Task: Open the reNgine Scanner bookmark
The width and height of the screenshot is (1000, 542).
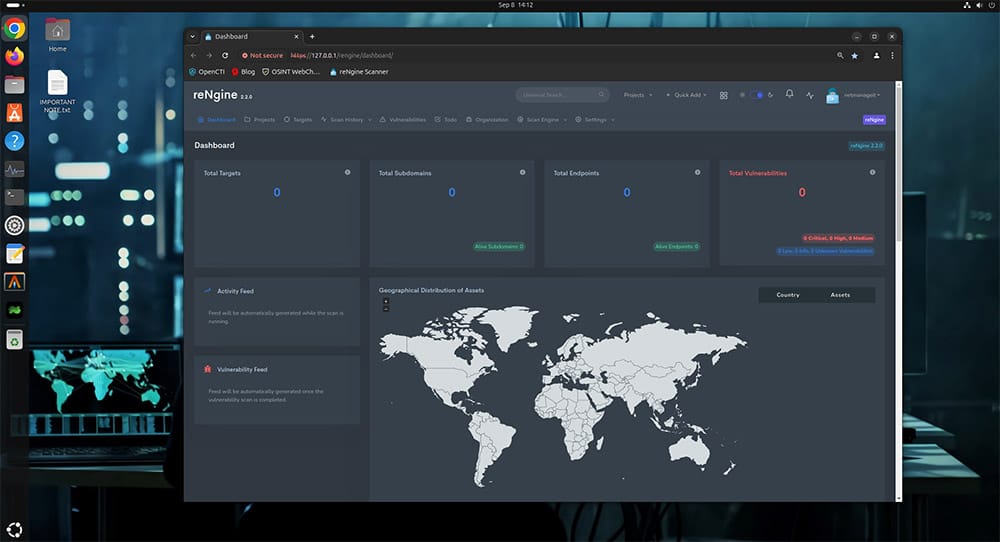Action: tap(357, 72)
